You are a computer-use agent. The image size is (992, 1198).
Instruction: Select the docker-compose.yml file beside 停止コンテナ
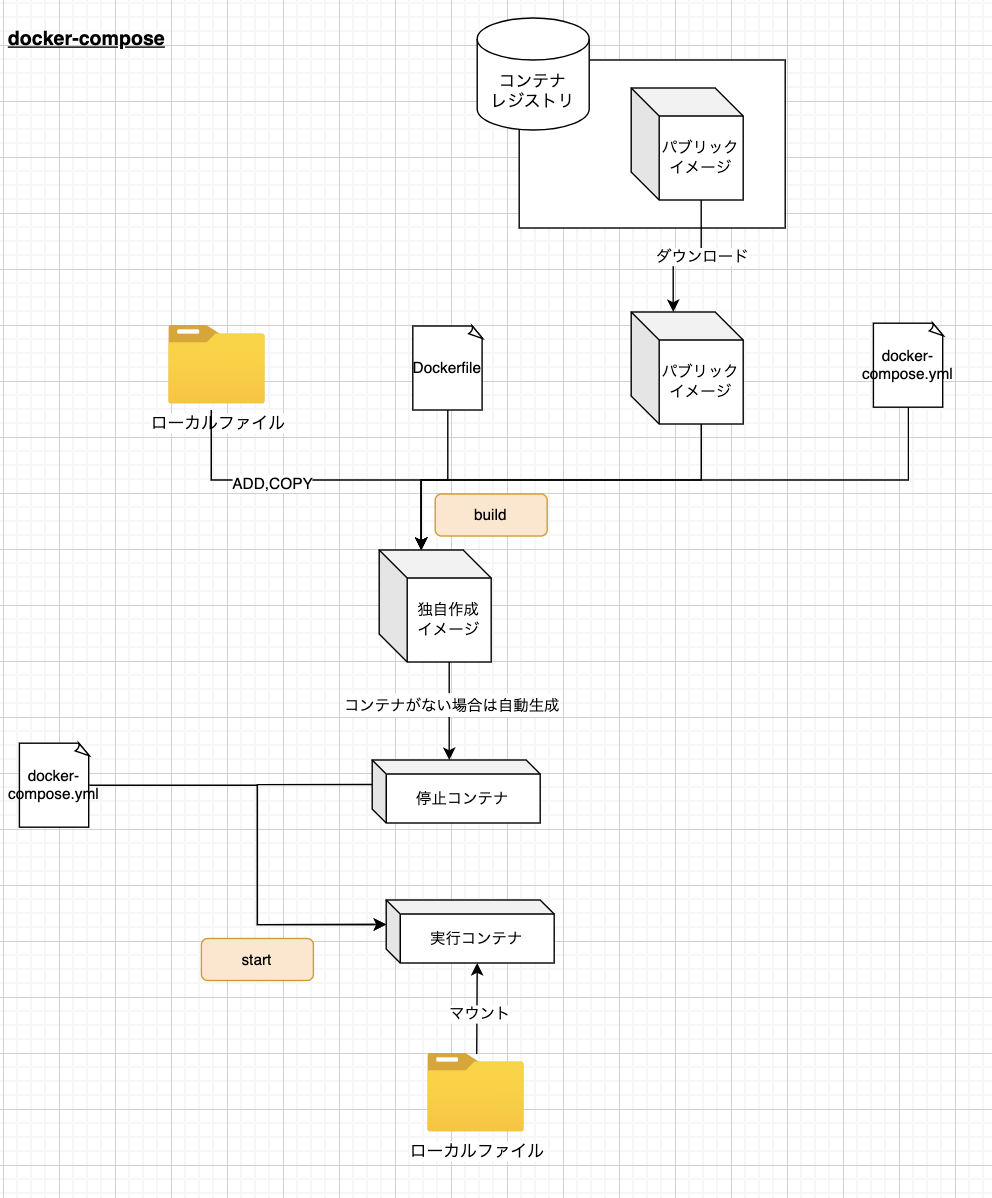click(x=54, y=785)
